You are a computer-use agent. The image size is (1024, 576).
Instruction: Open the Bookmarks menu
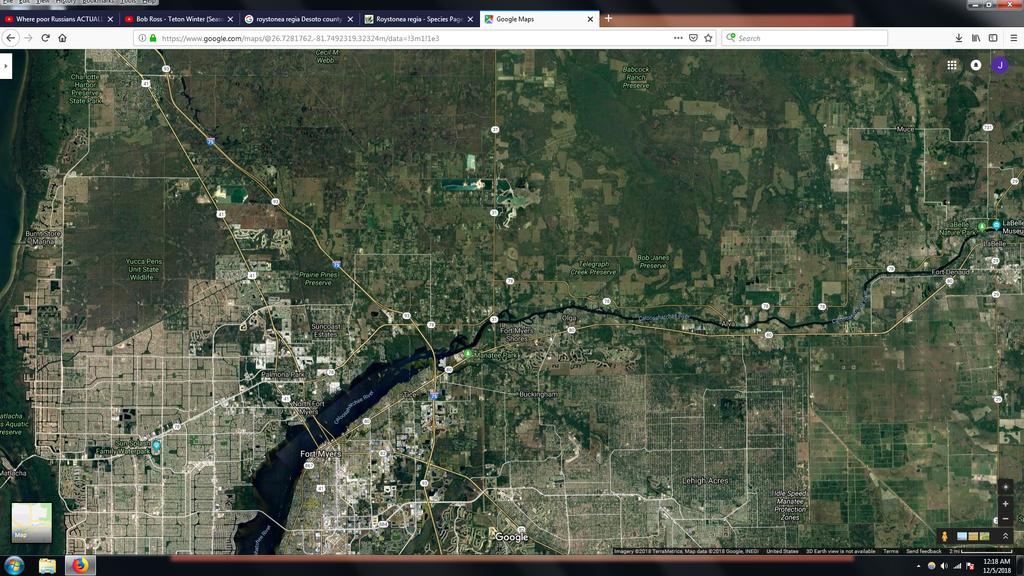pyautogui.click(x=98, y=2)
